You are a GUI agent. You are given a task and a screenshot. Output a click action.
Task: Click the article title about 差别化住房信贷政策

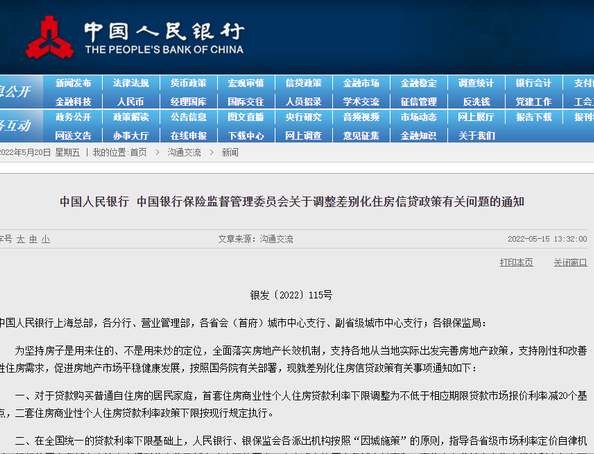(292, 202)
